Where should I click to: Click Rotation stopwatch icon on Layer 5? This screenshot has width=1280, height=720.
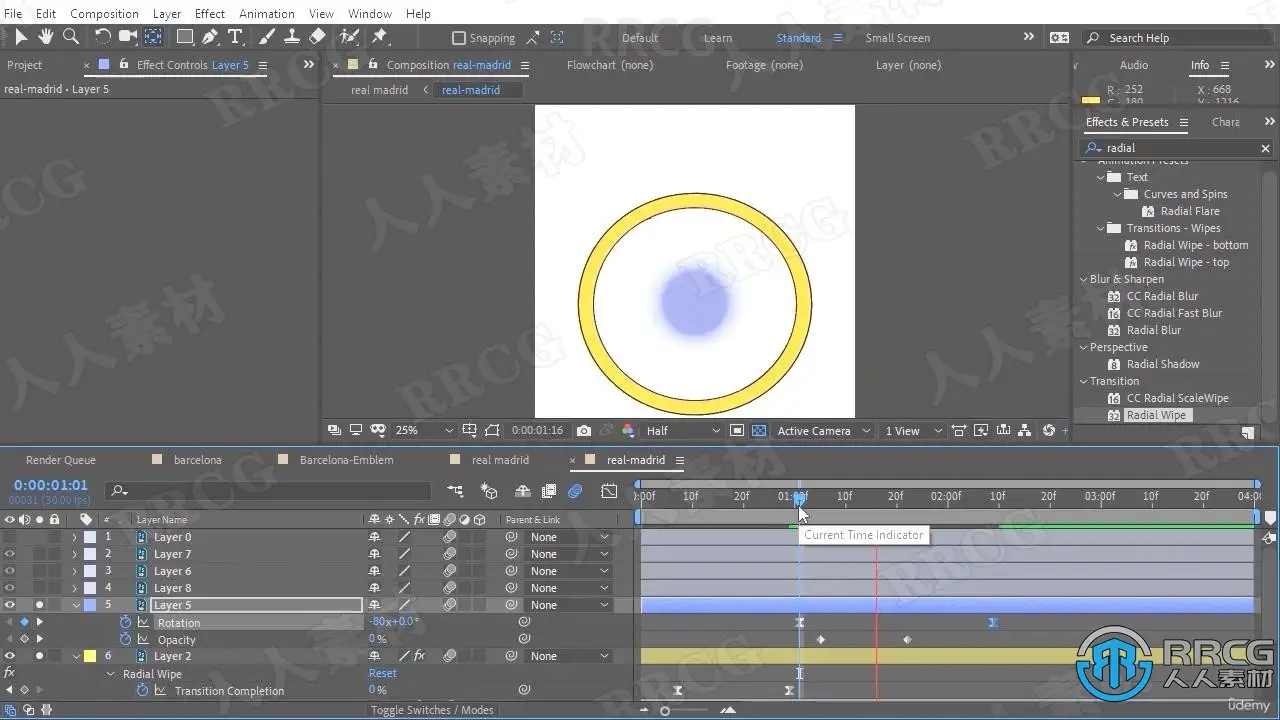click(x=126, y=622)
